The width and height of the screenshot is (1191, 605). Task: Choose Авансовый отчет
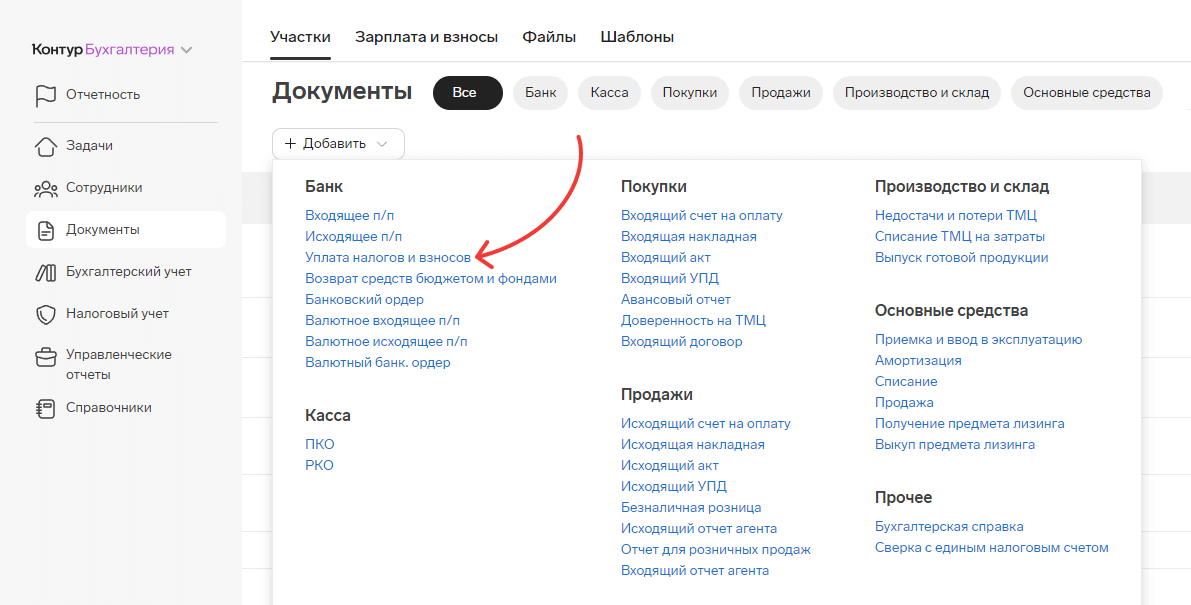(676, 300)
